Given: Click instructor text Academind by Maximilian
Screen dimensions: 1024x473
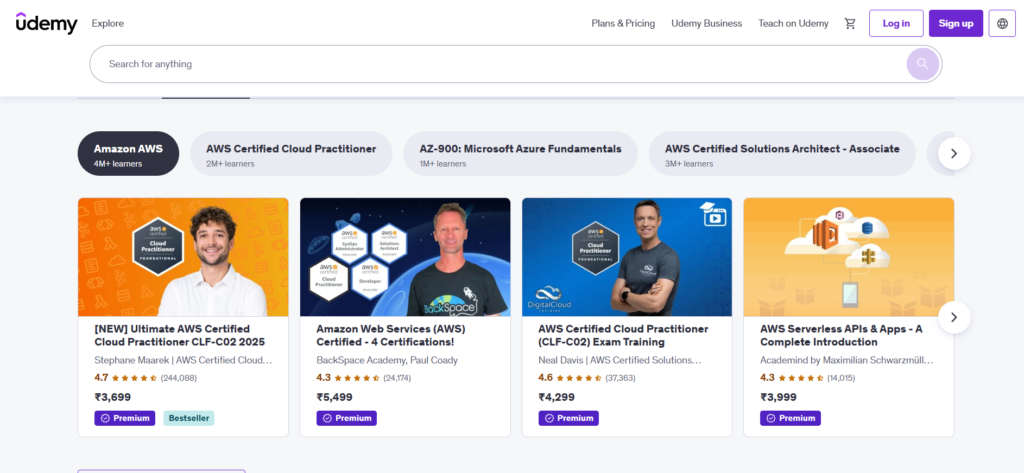Looking at the screenshot, I should tap(847, 360).
